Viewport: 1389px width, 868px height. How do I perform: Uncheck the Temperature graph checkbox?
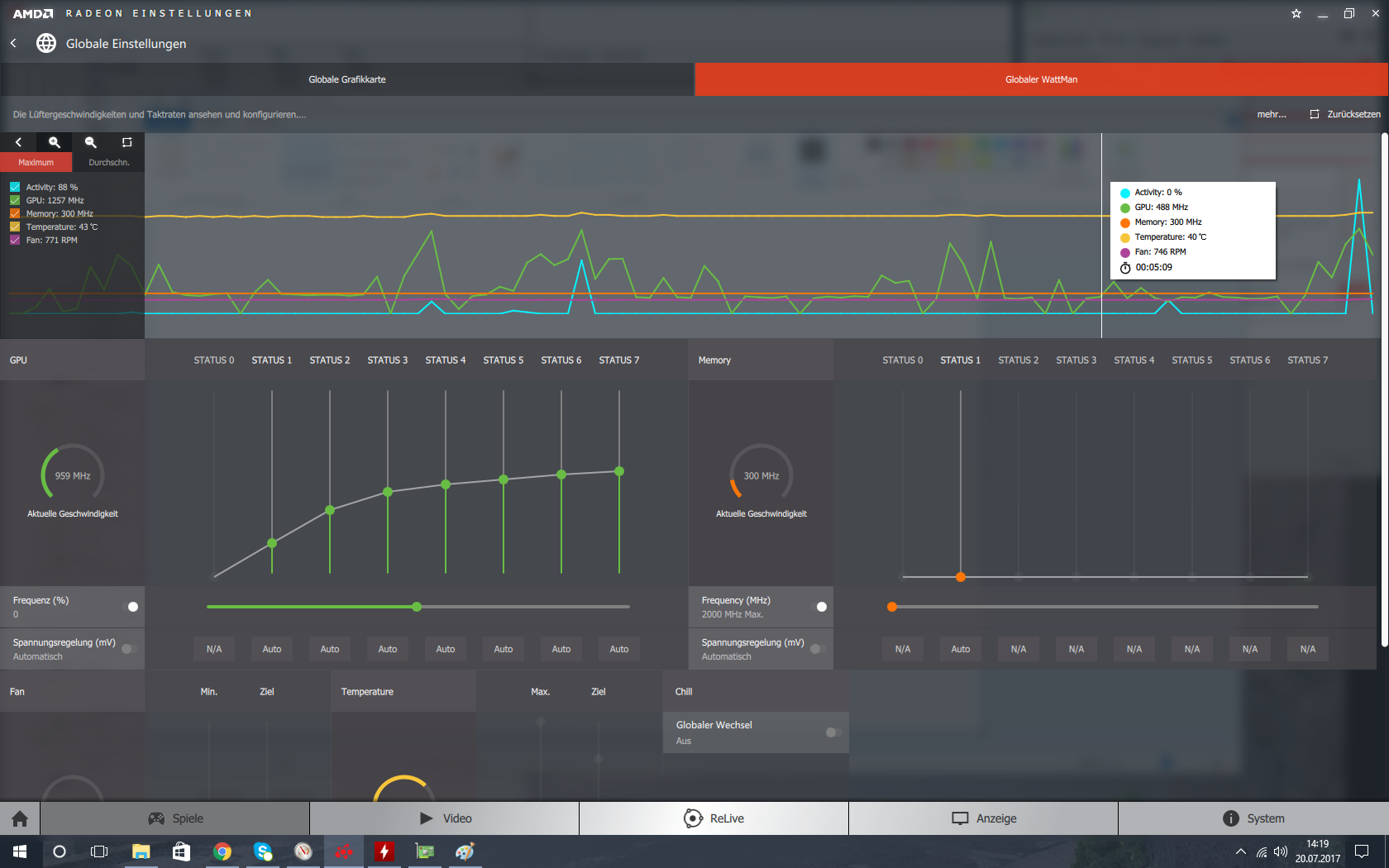[15, 227]
